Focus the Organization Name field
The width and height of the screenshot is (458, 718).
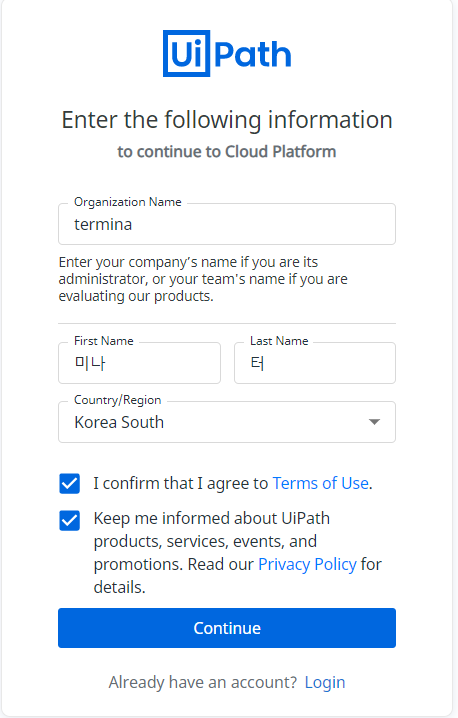pyautogui.click(x=227, y=224)
